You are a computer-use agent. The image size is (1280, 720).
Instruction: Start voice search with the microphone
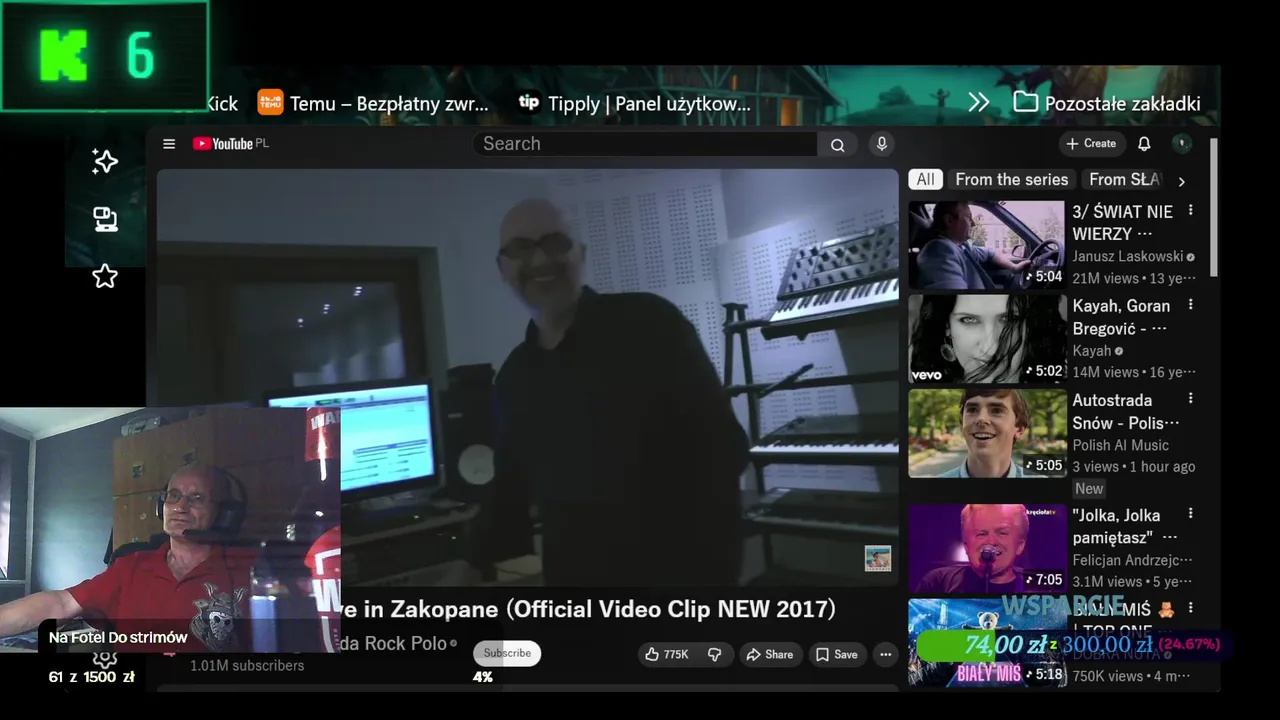(x=881, y=144)
